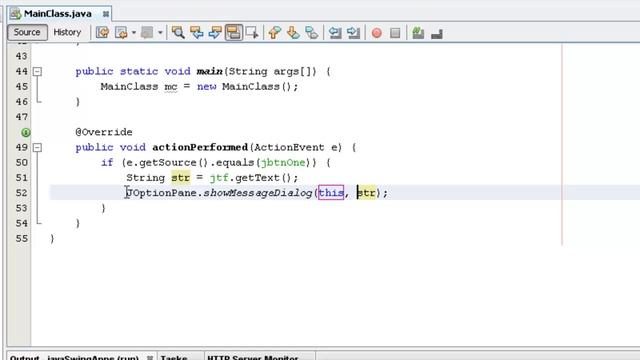The height and width of the screenshot is (360, 640).
Task: Click the green override annotation glyph
Action: point(25,132)
